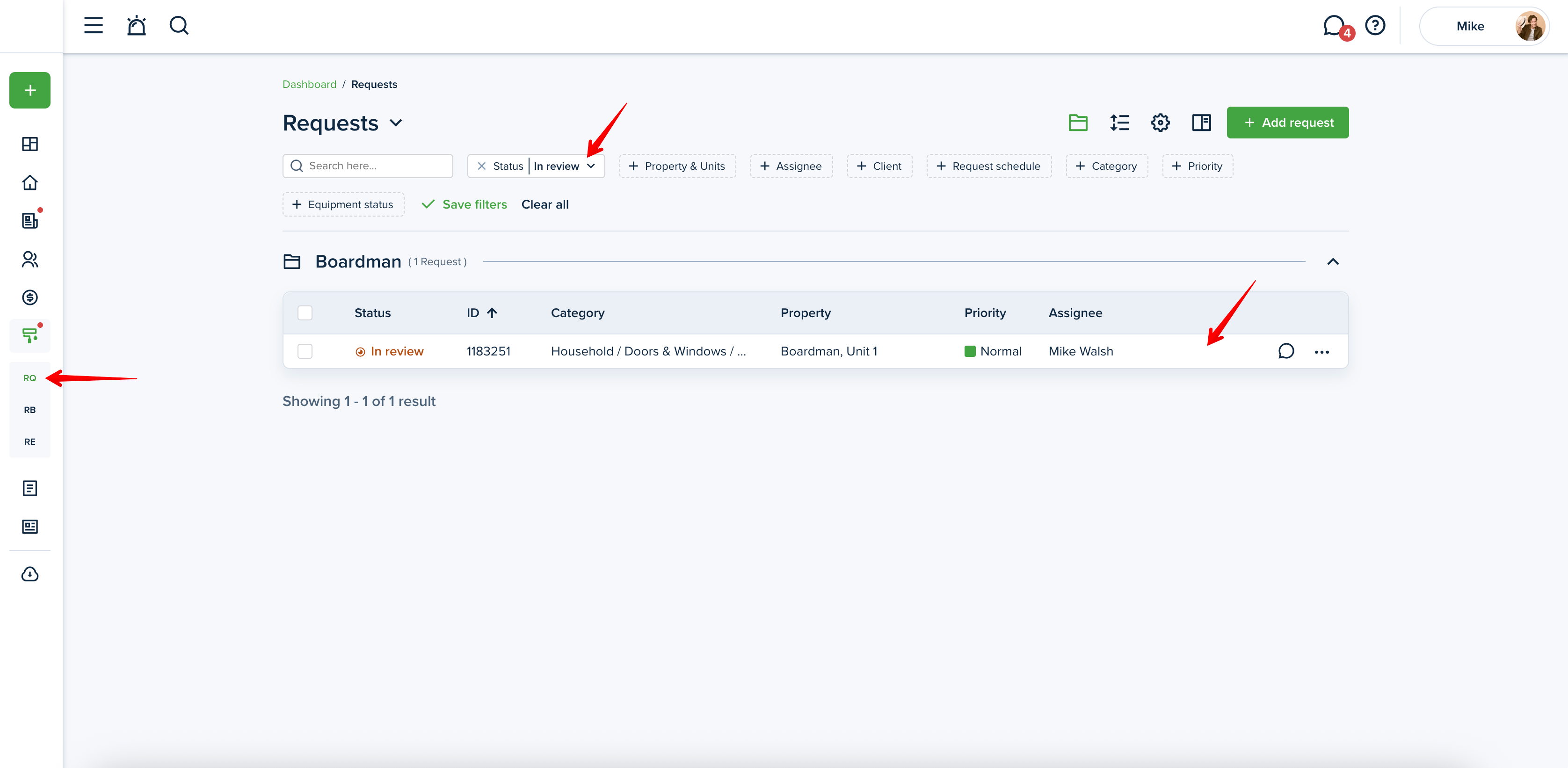Click the alarm notifications icon

coord(136,26)
